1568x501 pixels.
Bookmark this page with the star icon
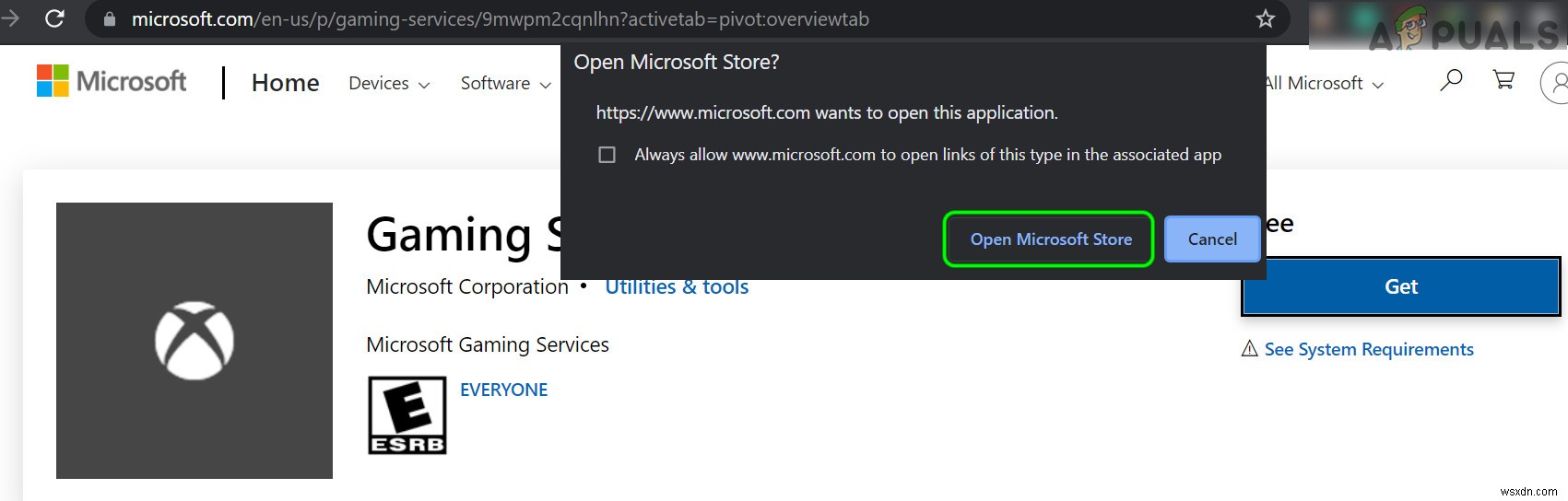pos(1266,18)
